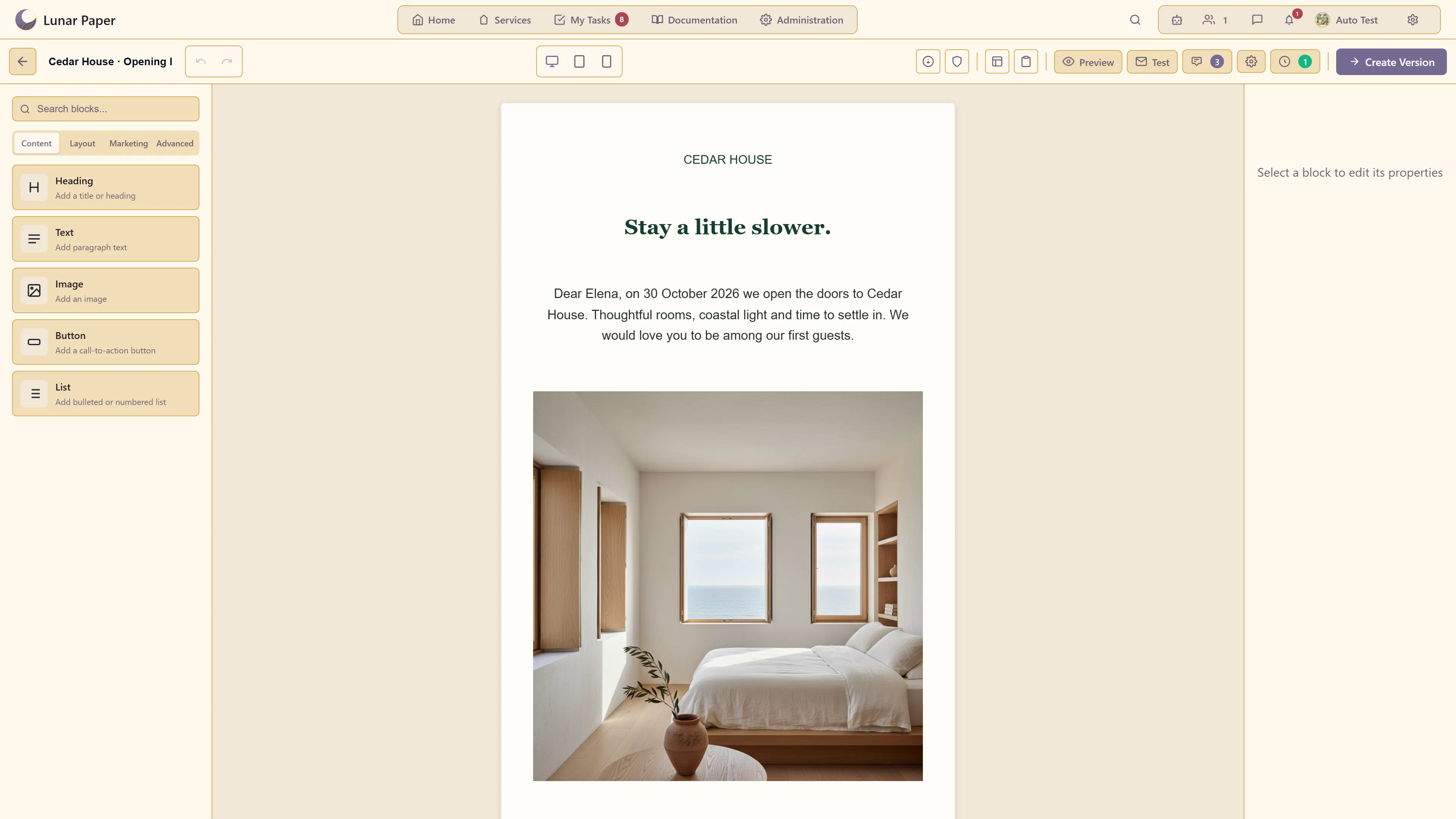Open My Tasks menu item
Viewport: 1456px width, 819px height.
[591, 20]
